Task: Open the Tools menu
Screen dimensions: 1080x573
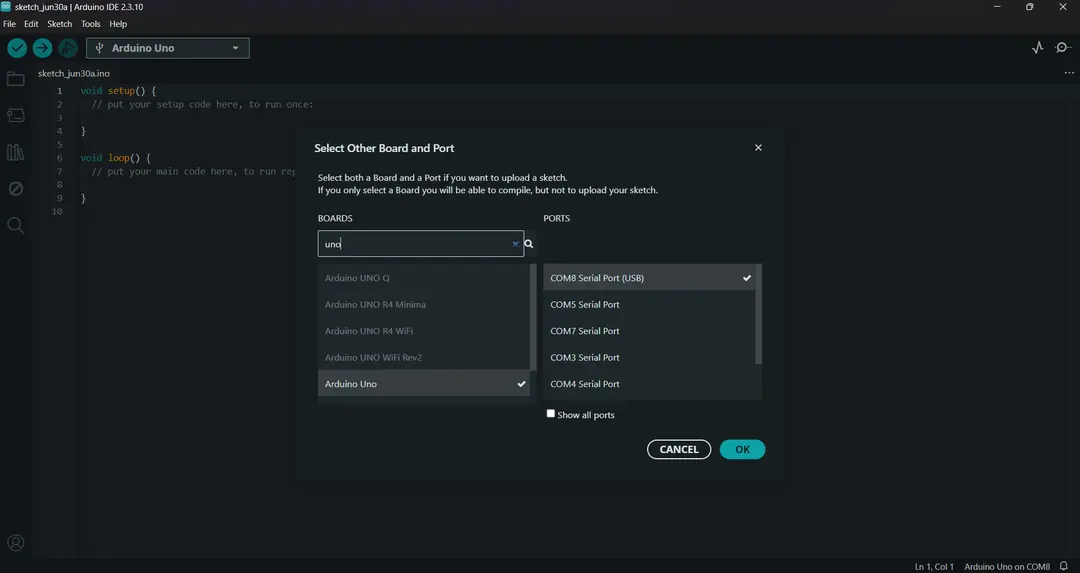Action: coord(90,23)
